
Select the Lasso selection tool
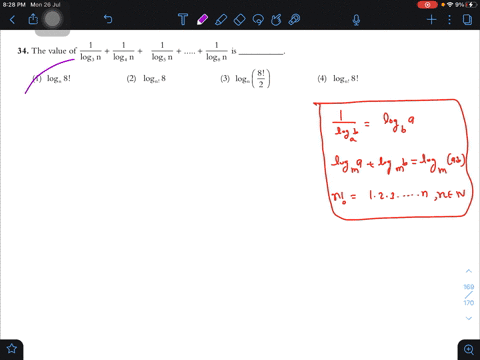258,20
